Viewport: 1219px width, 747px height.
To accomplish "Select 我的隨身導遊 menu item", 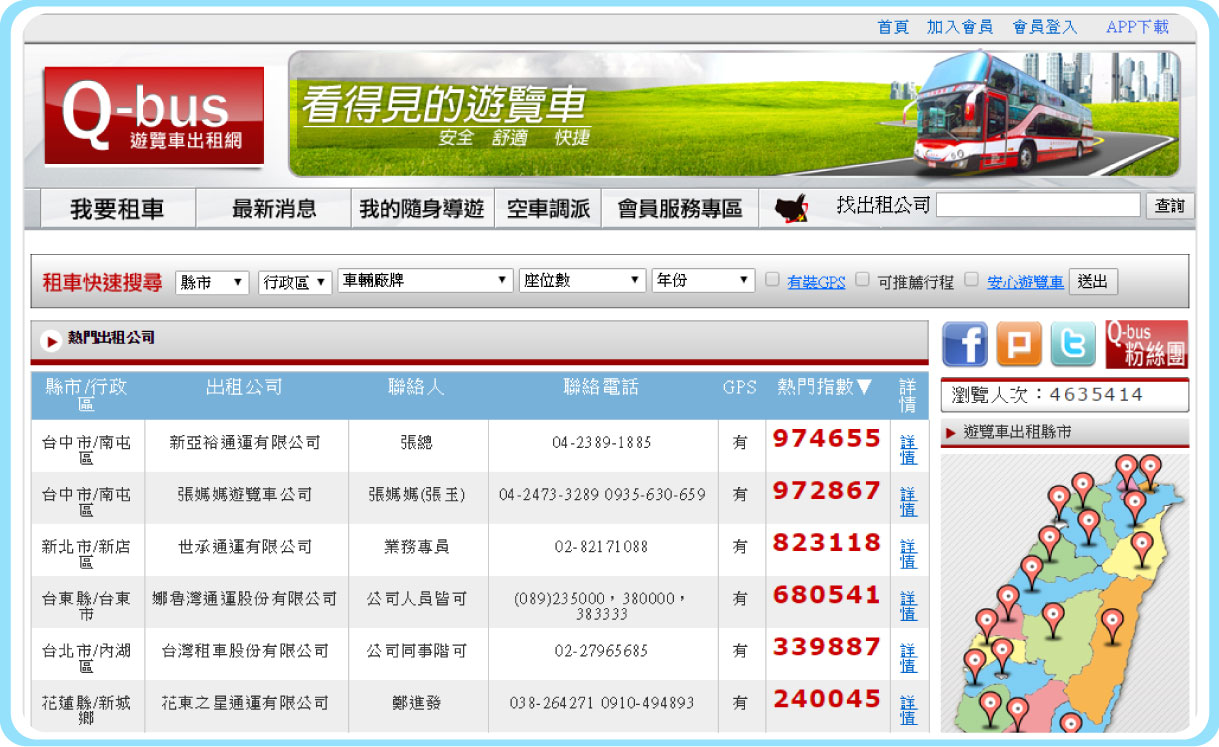I will [x=422, y=209].
